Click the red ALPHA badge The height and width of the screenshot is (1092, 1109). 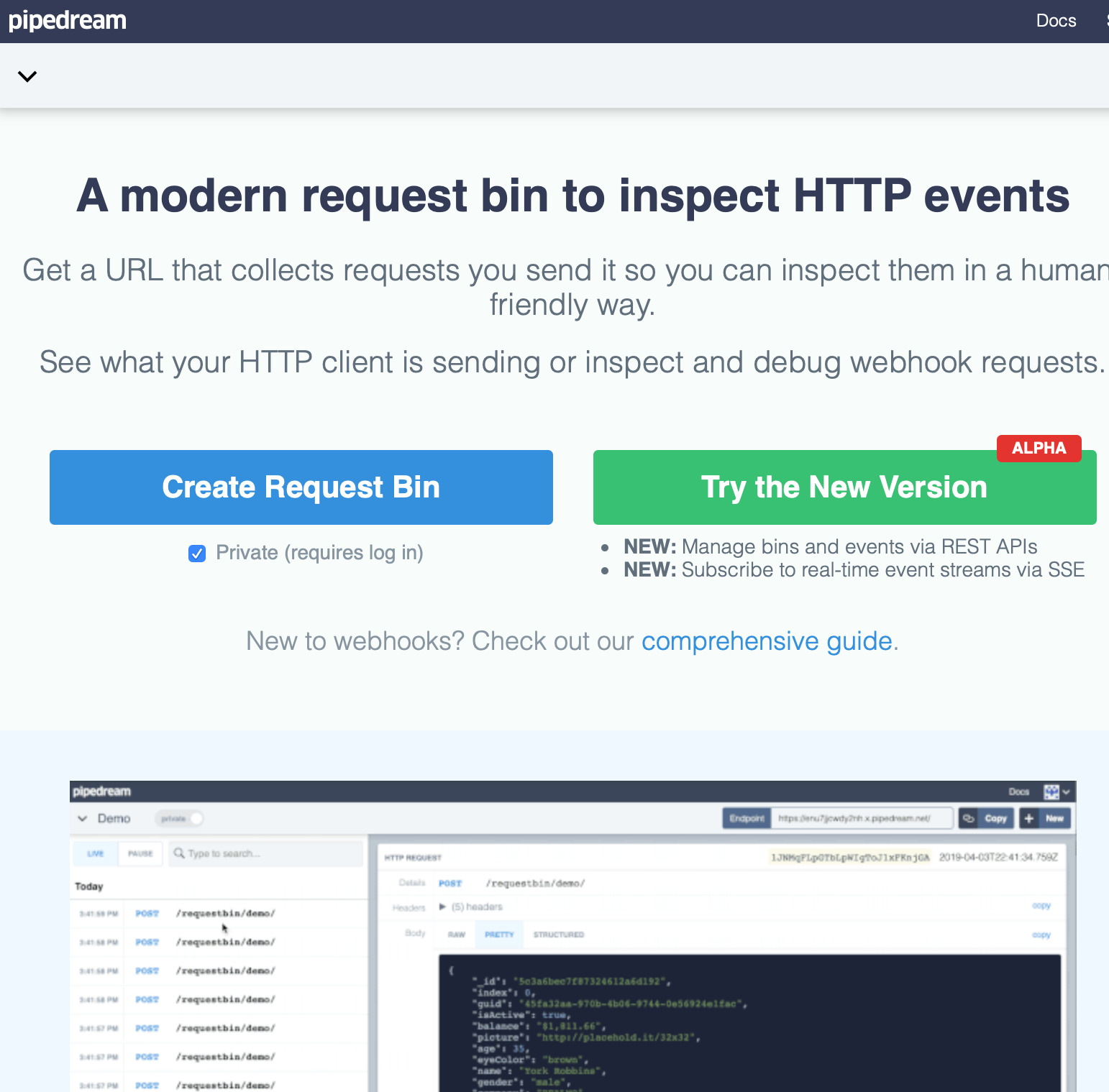click(1039, 448)
